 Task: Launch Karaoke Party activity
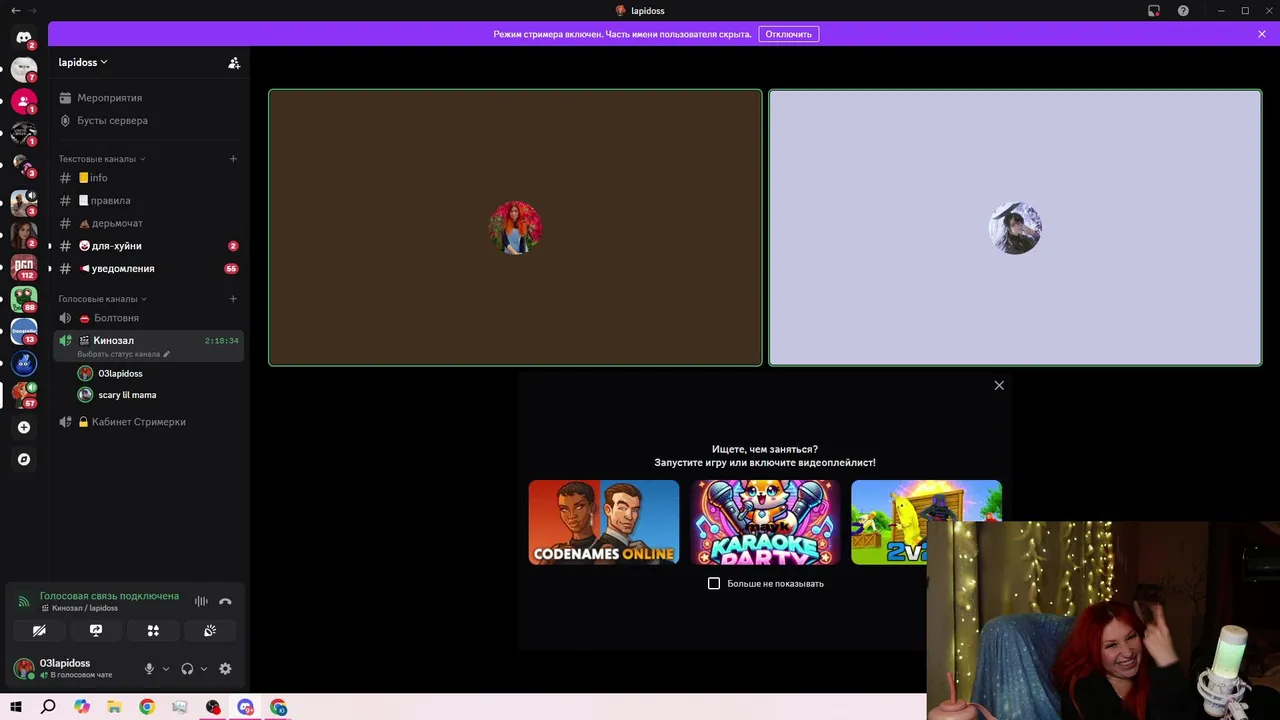tap(765, 522)
